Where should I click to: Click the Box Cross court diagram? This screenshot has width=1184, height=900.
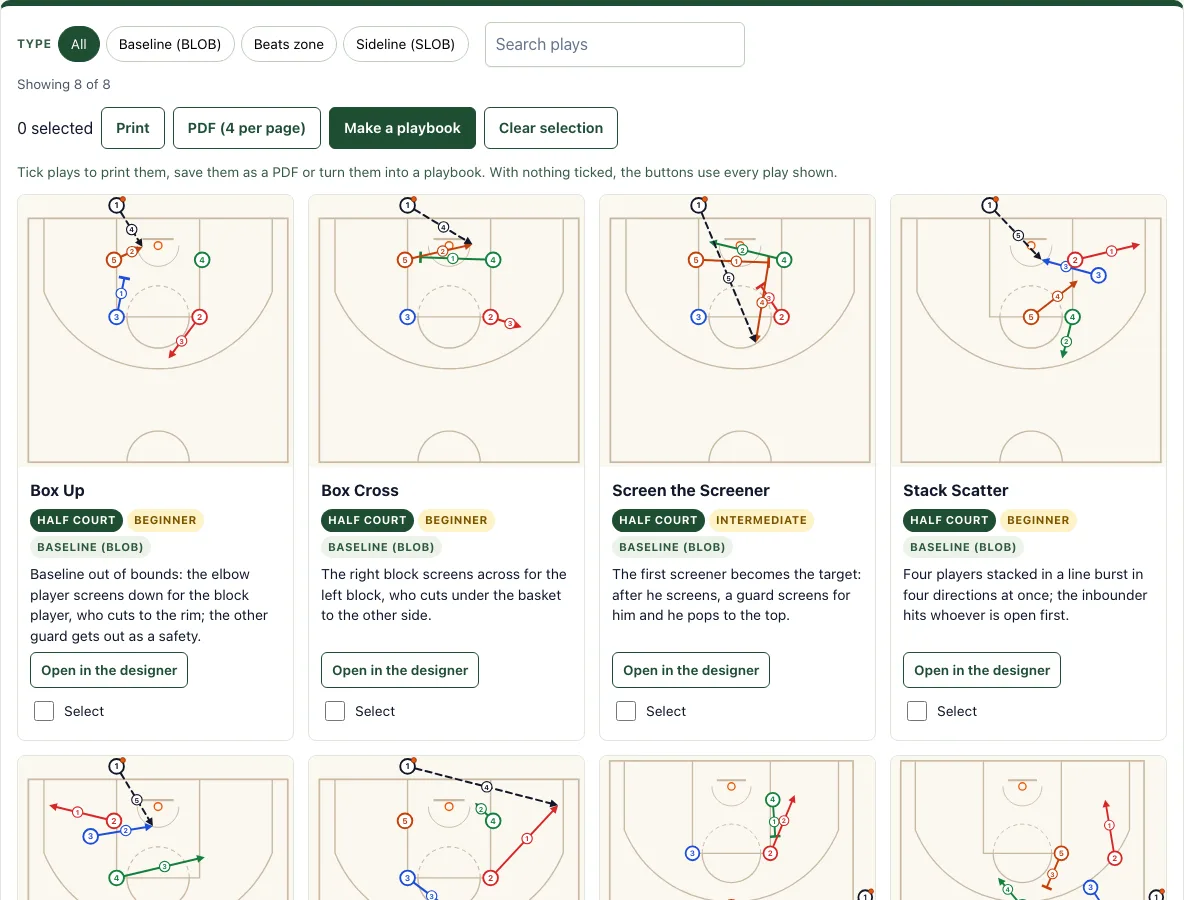(x=446, y=331)
